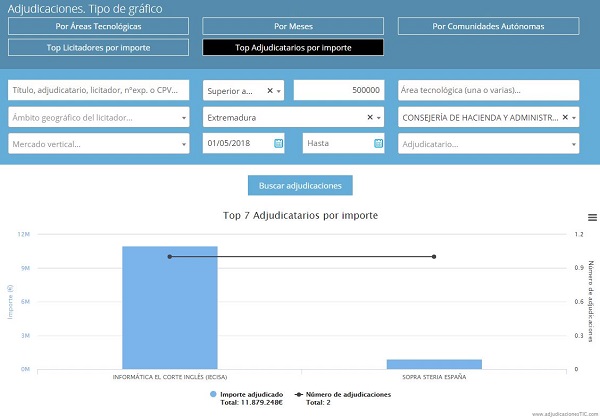
Task: Switch to Por Áreas Tecnológicas chart
Action: [98, 26]
